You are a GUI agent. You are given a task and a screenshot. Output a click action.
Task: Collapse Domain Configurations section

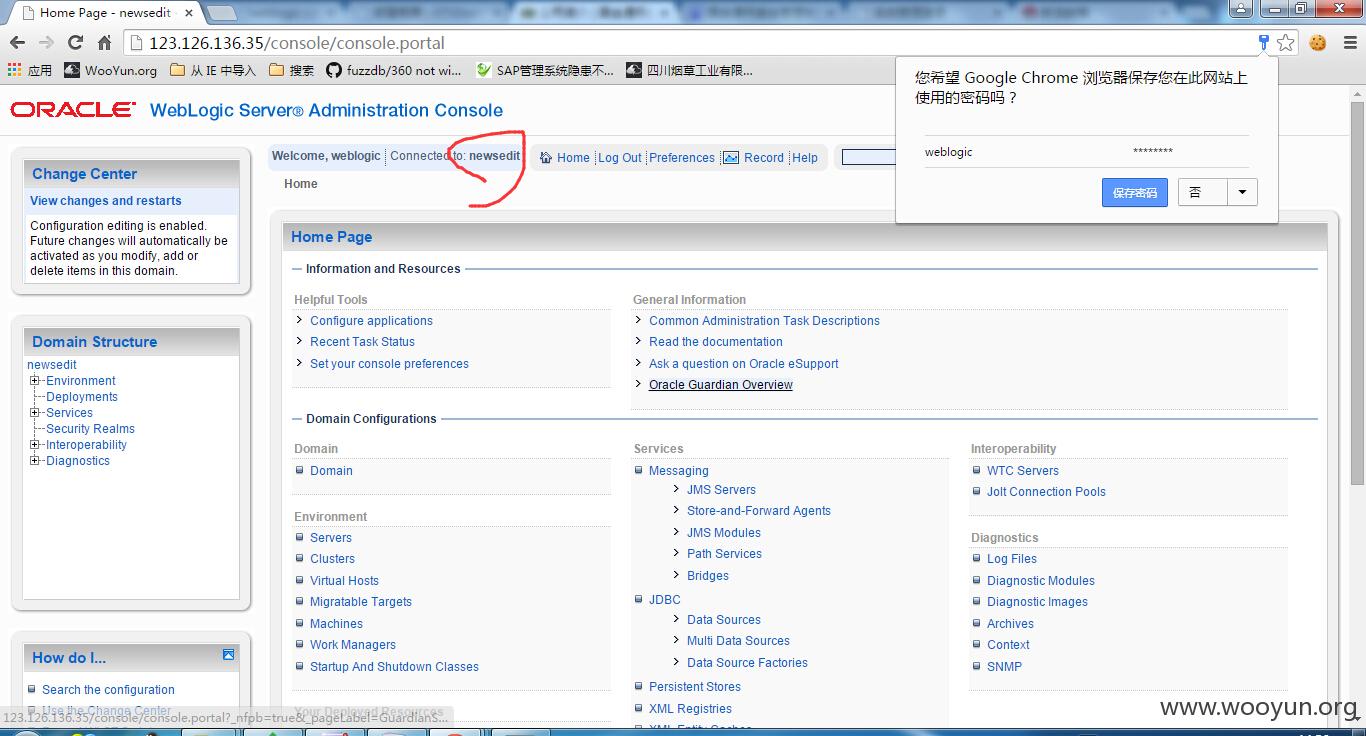point(297,419)
